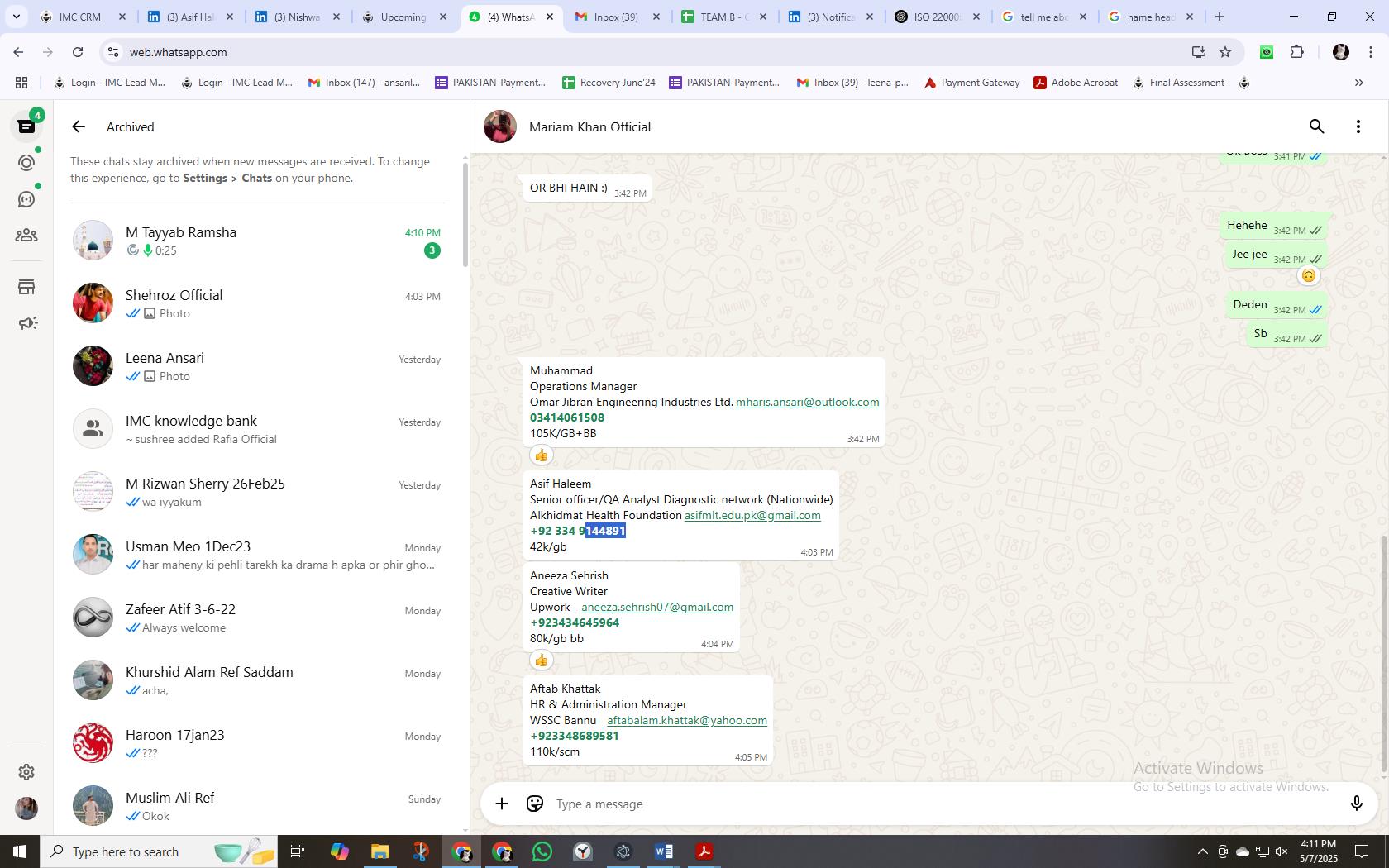Screen dimensions: 1389x868
Task: Click aftabalam.khattak@yahoo.com email link
Action: tap(687, 720)
